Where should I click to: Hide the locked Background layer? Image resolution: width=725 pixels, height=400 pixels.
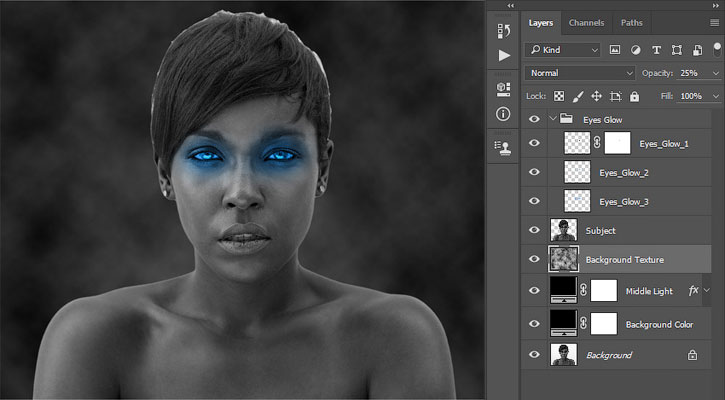tap(534, 355)
